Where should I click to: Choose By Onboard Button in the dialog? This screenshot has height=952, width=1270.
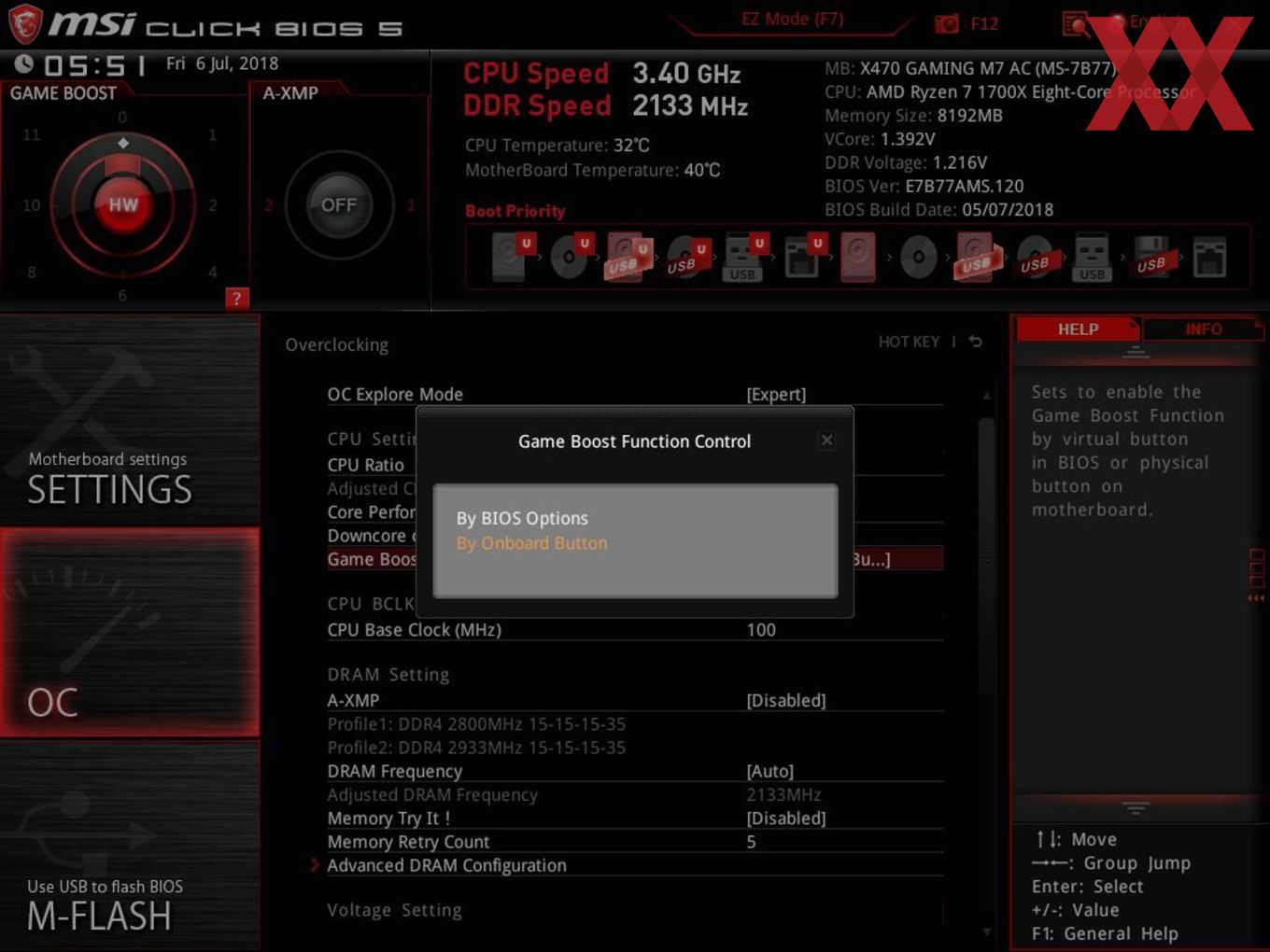point(531,543)
